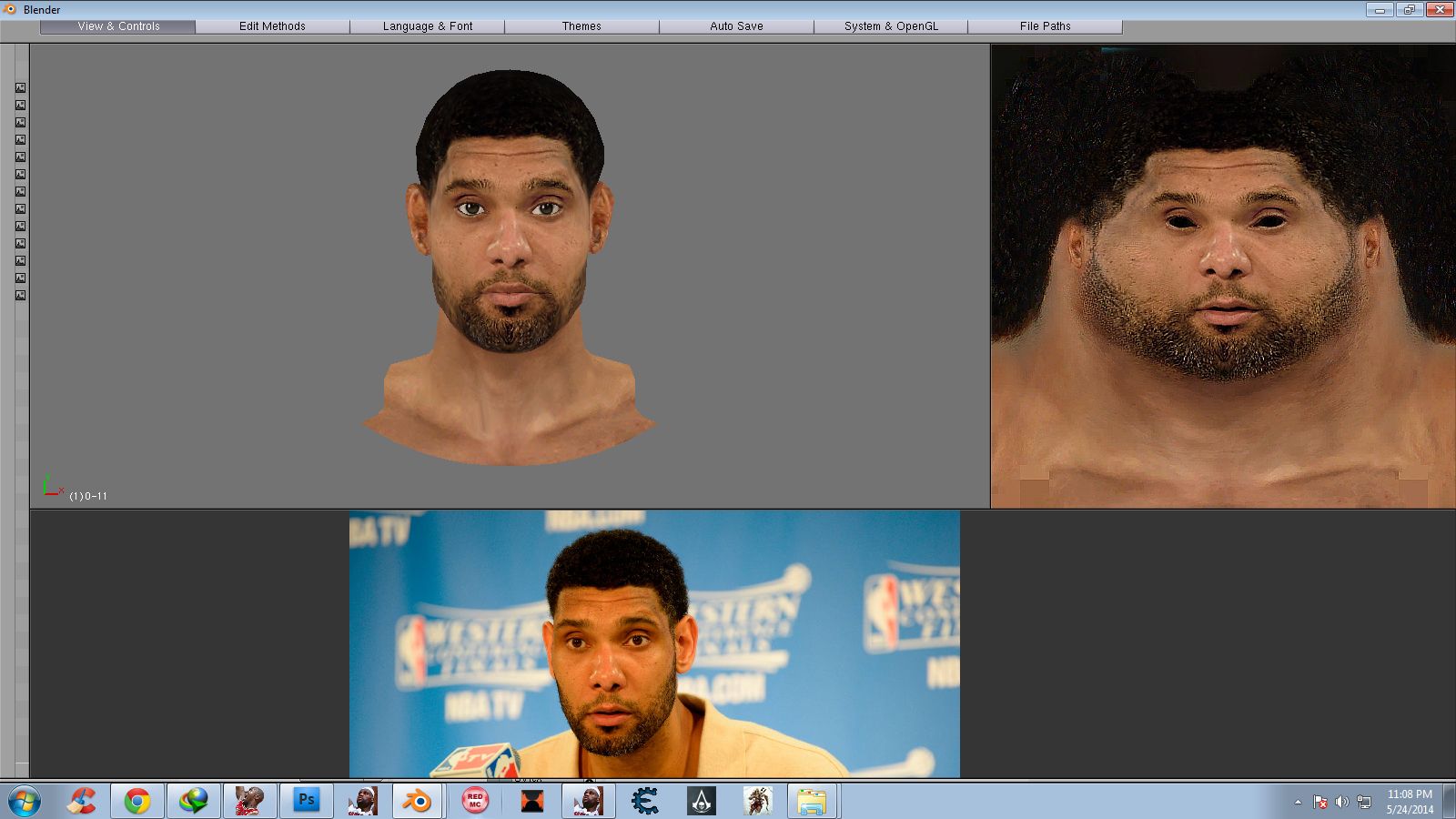Launch CCleaner from the taskbar
The width and height of the screenshot is (1456, 819).
[81, 801]
